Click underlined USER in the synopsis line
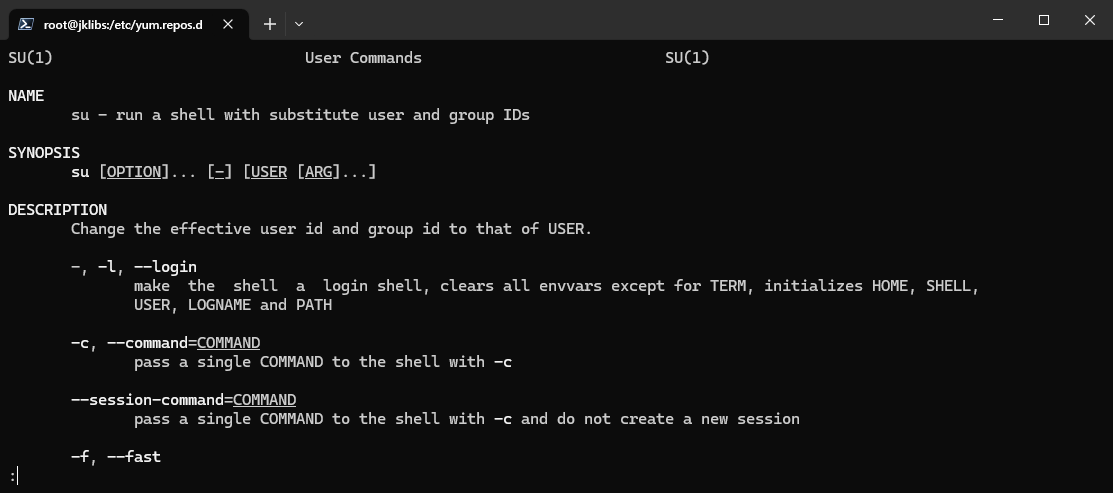1113x493 pixels. click(268, 172)
